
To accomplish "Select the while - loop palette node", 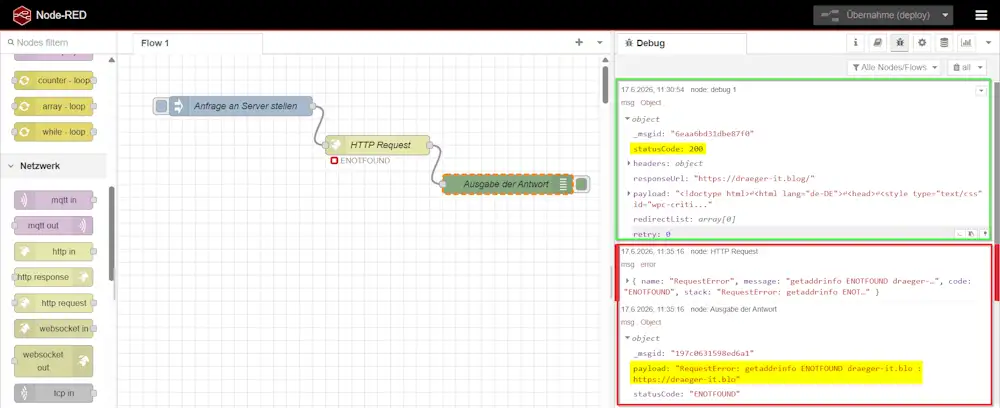I will [54, 132].
